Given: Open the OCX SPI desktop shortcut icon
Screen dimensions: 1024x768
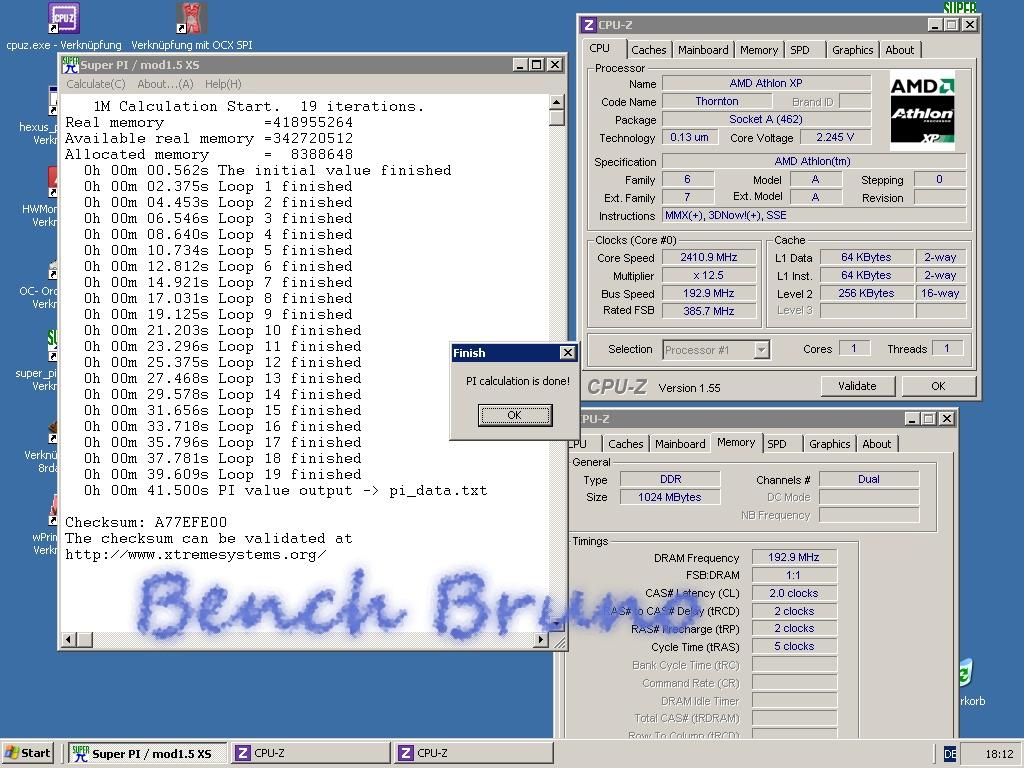Looking at the screenshot, I should coord(192,18).
